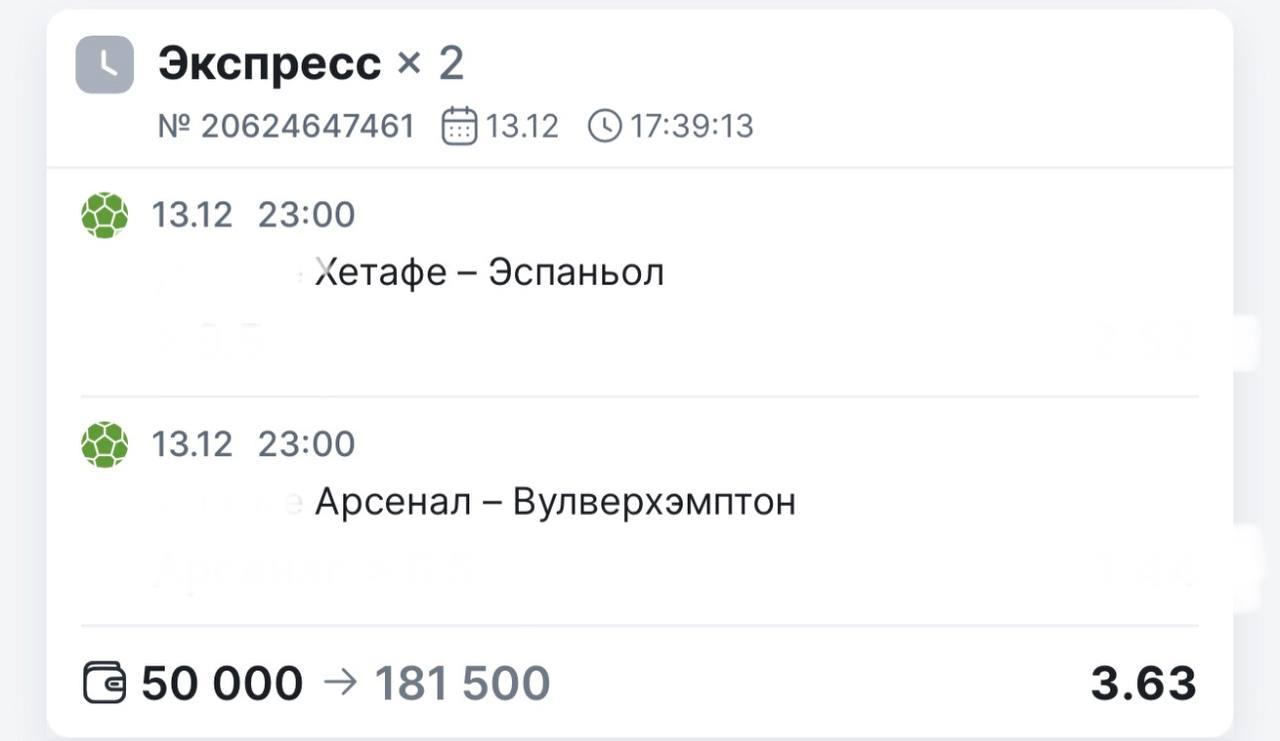Click the total odds 3.63
Screen dimensions: 1280x741
1143,684
